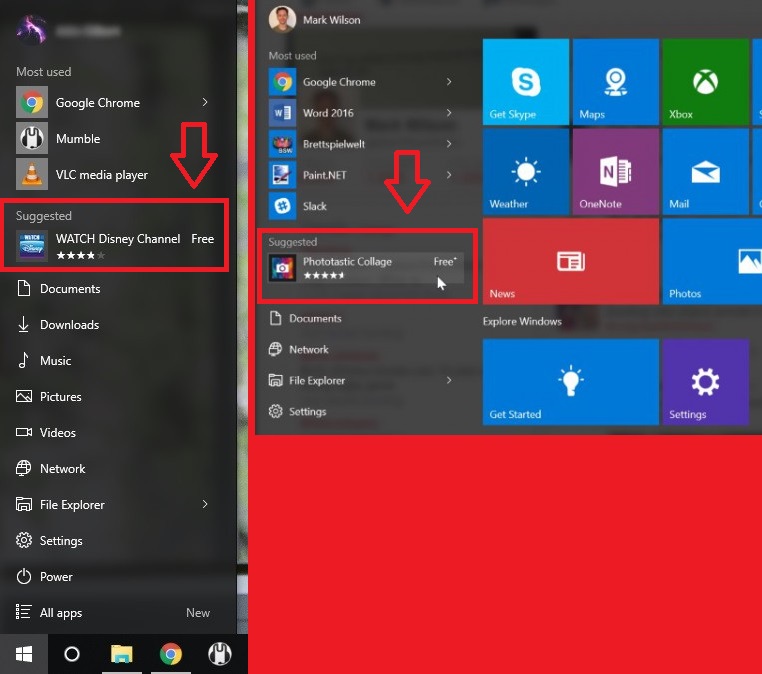Open the Get Skype tile
Screen dimensions: 762x674
point(526,82)
